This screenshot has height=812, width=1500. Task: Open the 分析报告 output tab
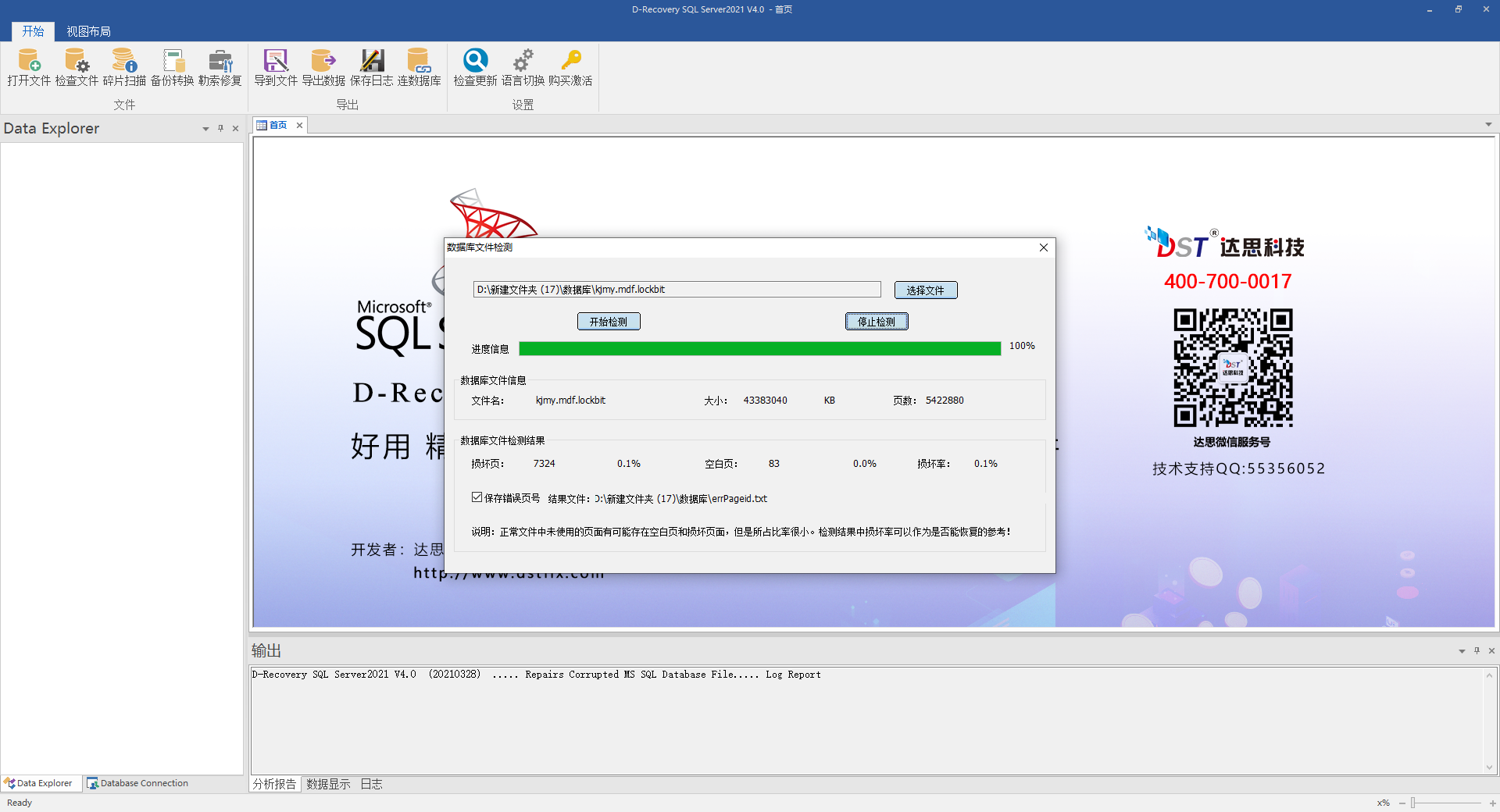pos(274,784)
